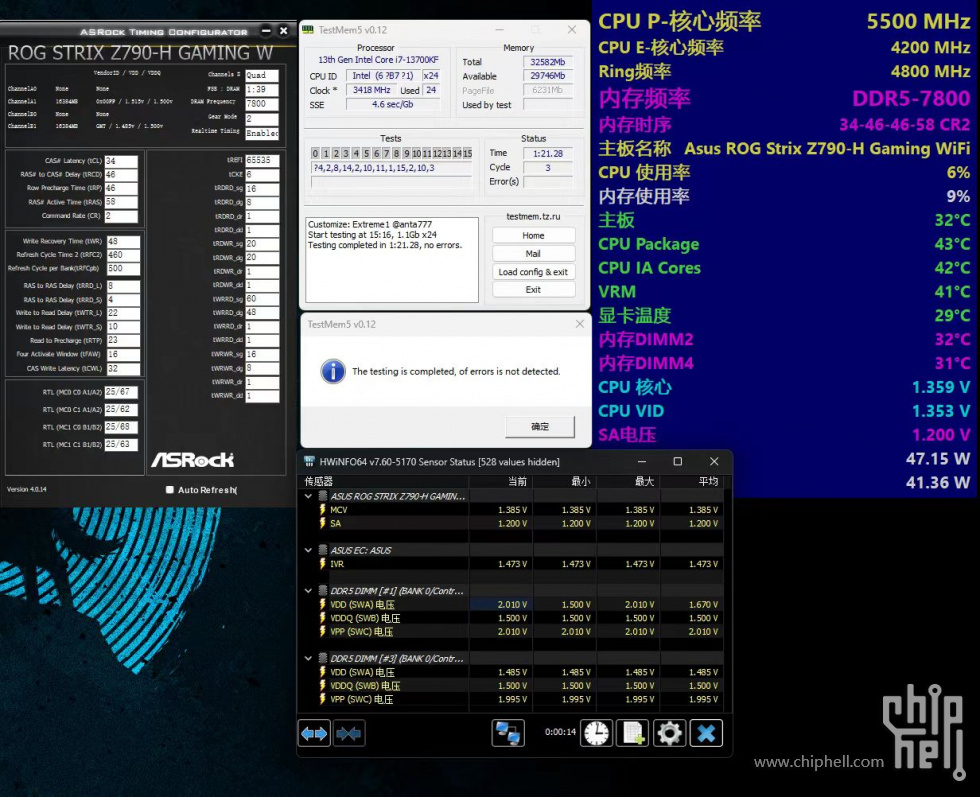This screenshot has width=980, height=797.
Task: Click chip icon of DDR5 DIMM [#1] group
Action: click(x=323, y=591)
